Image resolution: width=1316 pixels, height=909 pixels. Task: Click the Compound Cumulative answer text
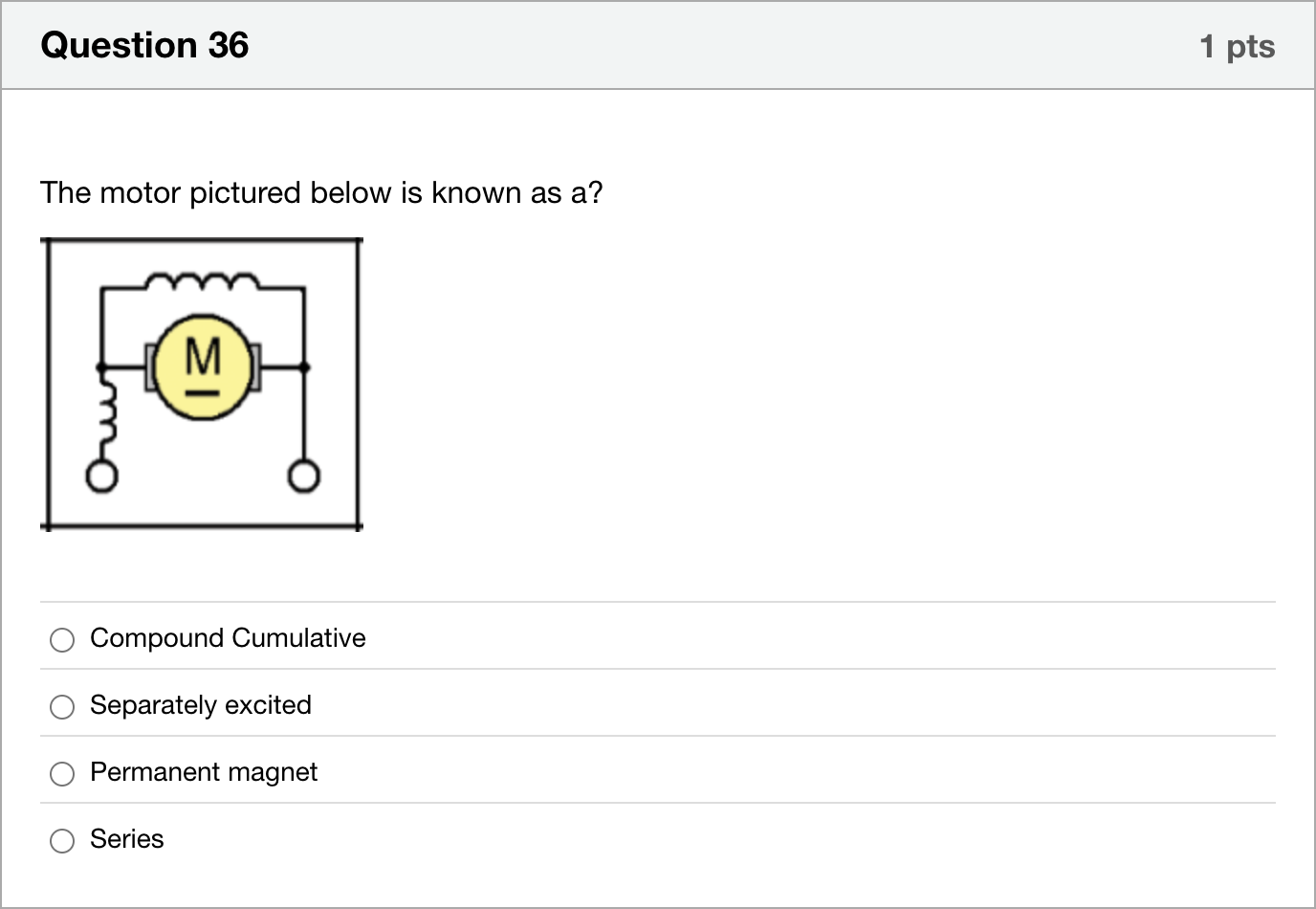point(228,638)
